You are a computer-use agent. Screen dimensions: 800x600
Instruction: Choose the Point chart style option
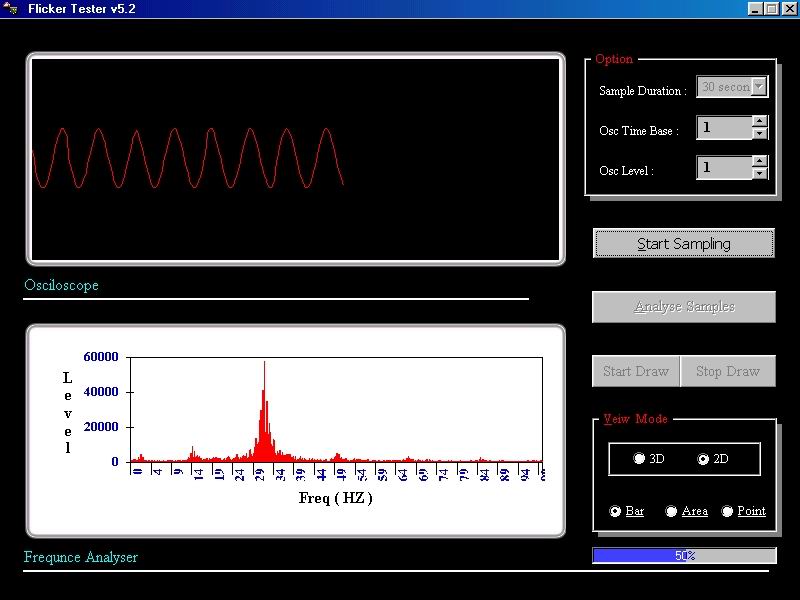point(727,511)
